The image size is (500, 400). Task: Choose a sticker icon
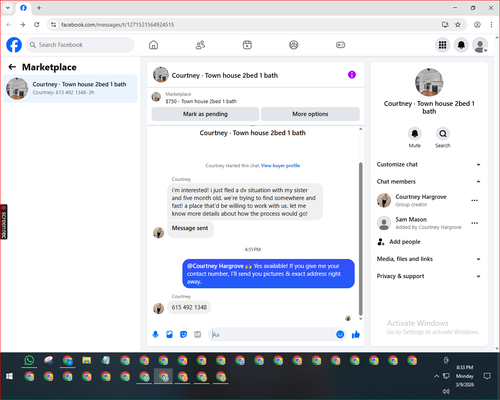click(183, 334)
